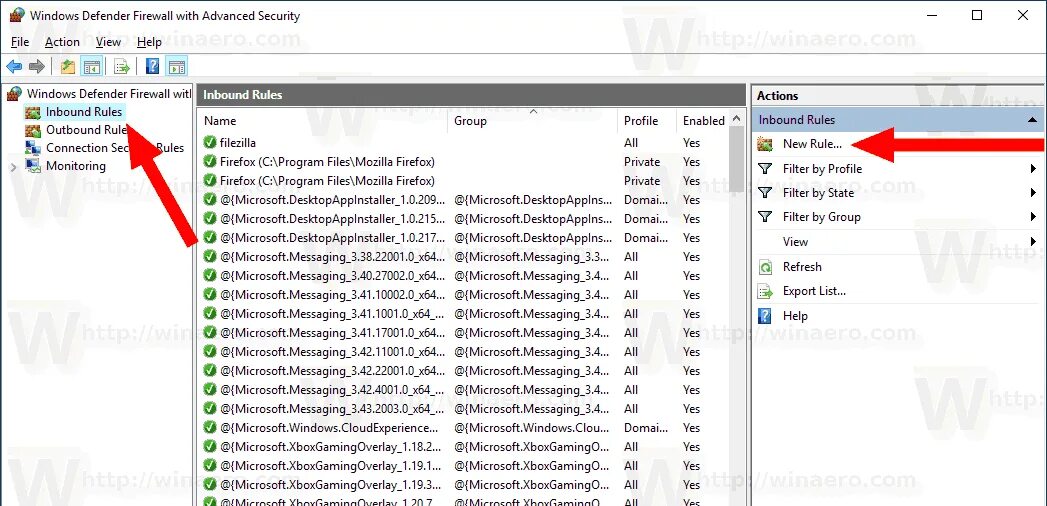The height and width of the screenshot is (506, 1047).
Task: Click the app icon in the title bar
Action: tap(17, 15)
